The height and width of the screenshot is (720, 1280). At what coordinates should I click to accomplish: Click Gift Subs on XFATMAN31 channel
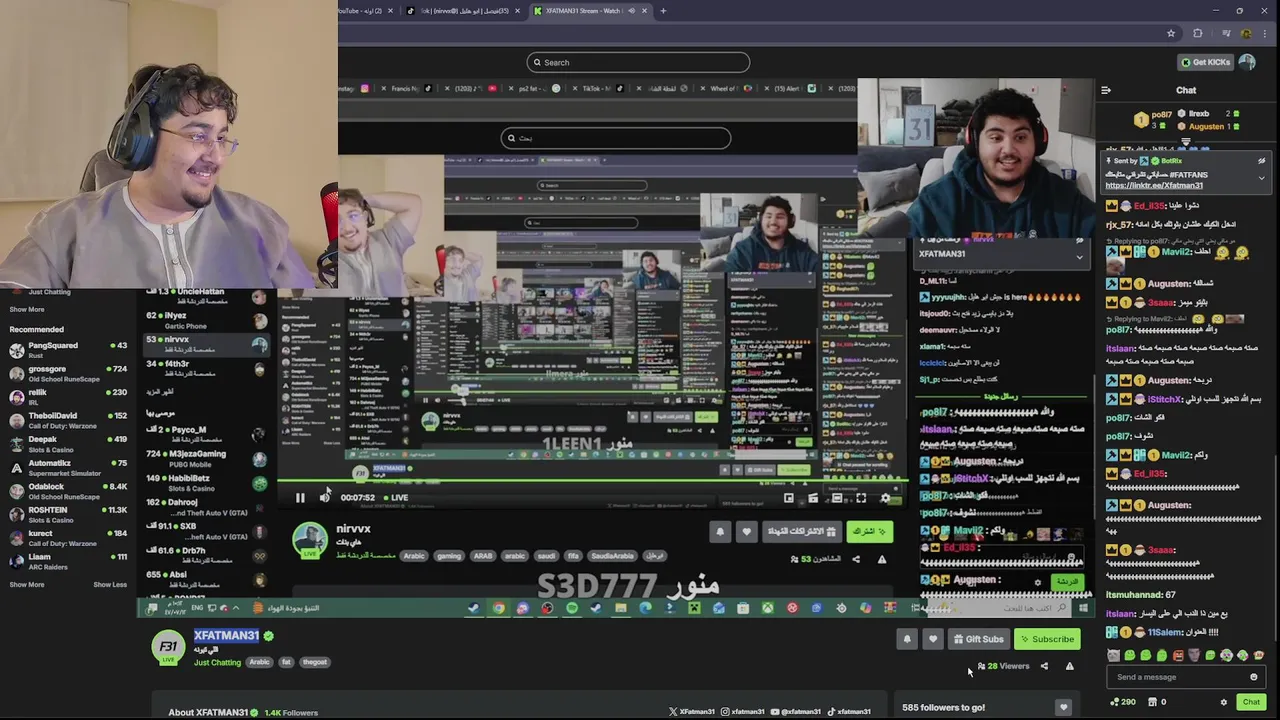(978, 639)
